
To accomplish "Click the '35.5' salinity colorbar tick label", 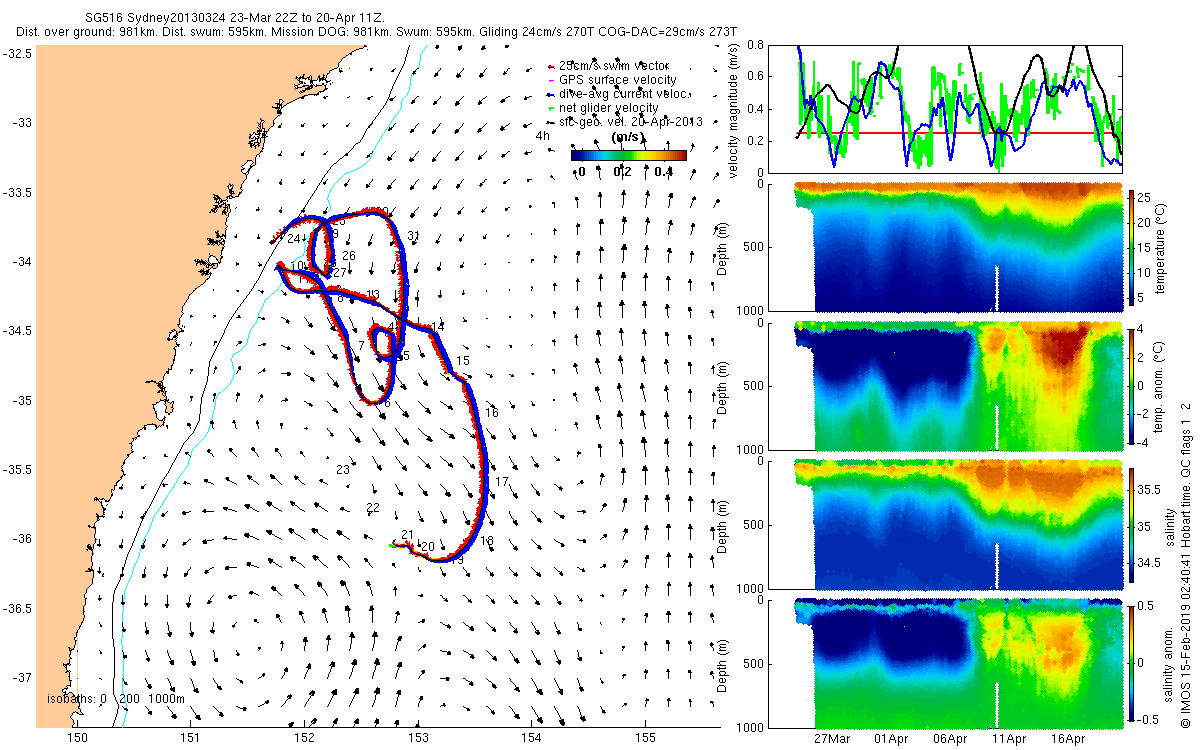I will (1148, 490).
